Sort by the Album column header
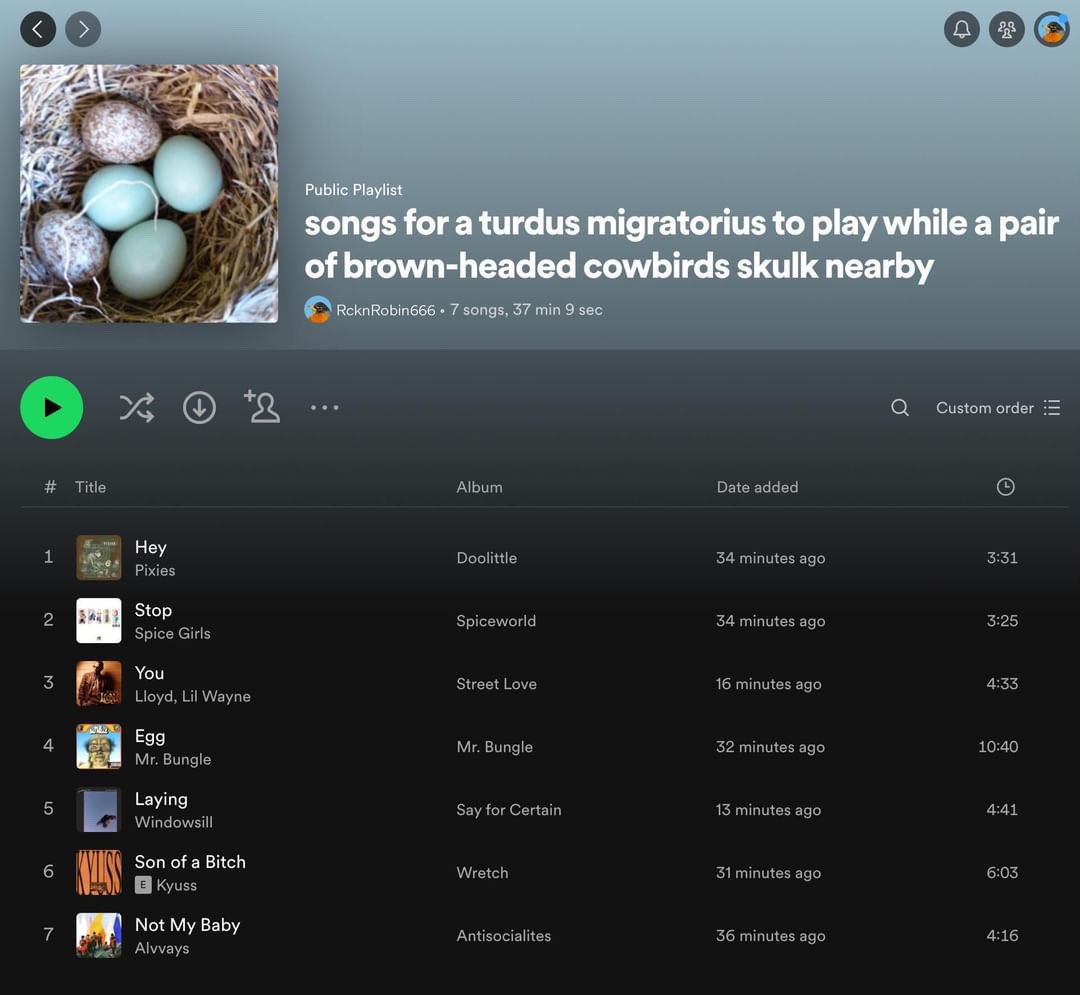Viewport: 1080px width, 995px height. tap(479, 487)
